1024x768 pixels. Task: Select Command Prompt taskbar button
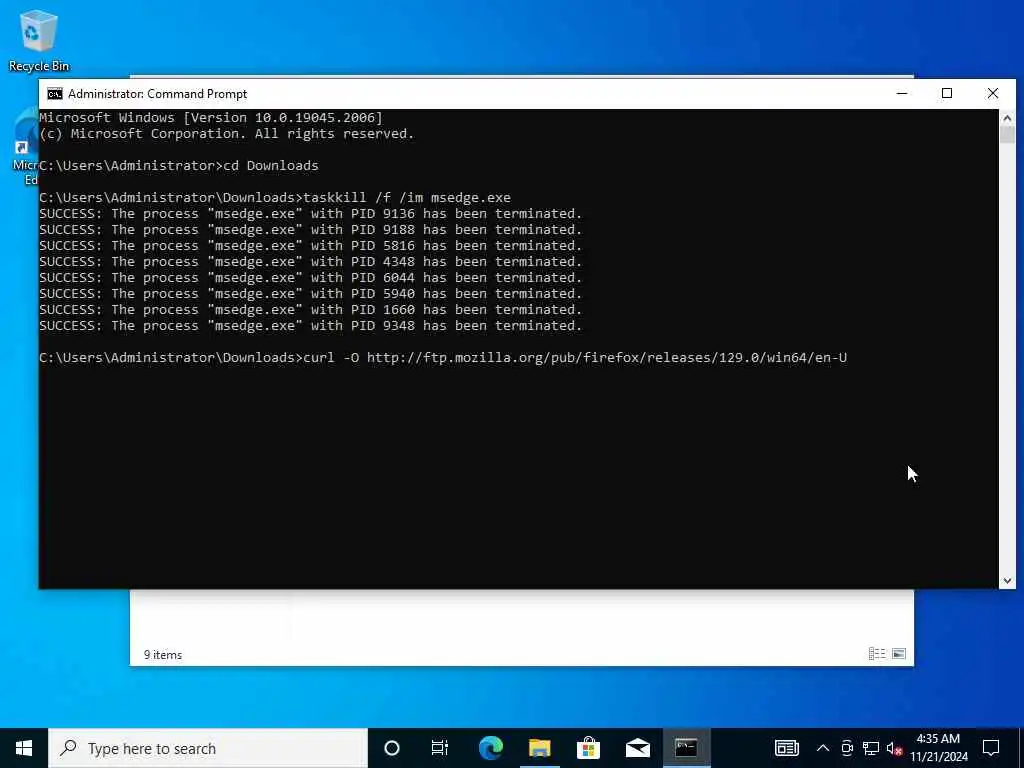(x=686, y=748)
